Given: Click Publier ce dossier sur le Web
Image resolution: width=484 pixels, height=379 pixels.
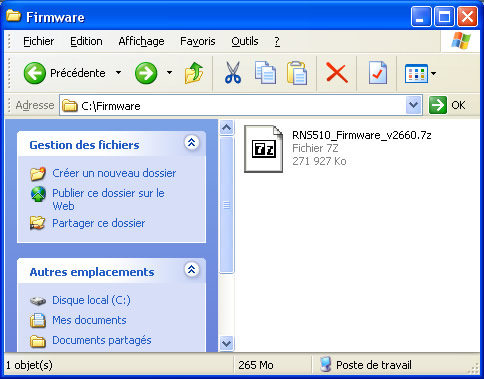Looking at the screenshot, I should tap(108, 199).
